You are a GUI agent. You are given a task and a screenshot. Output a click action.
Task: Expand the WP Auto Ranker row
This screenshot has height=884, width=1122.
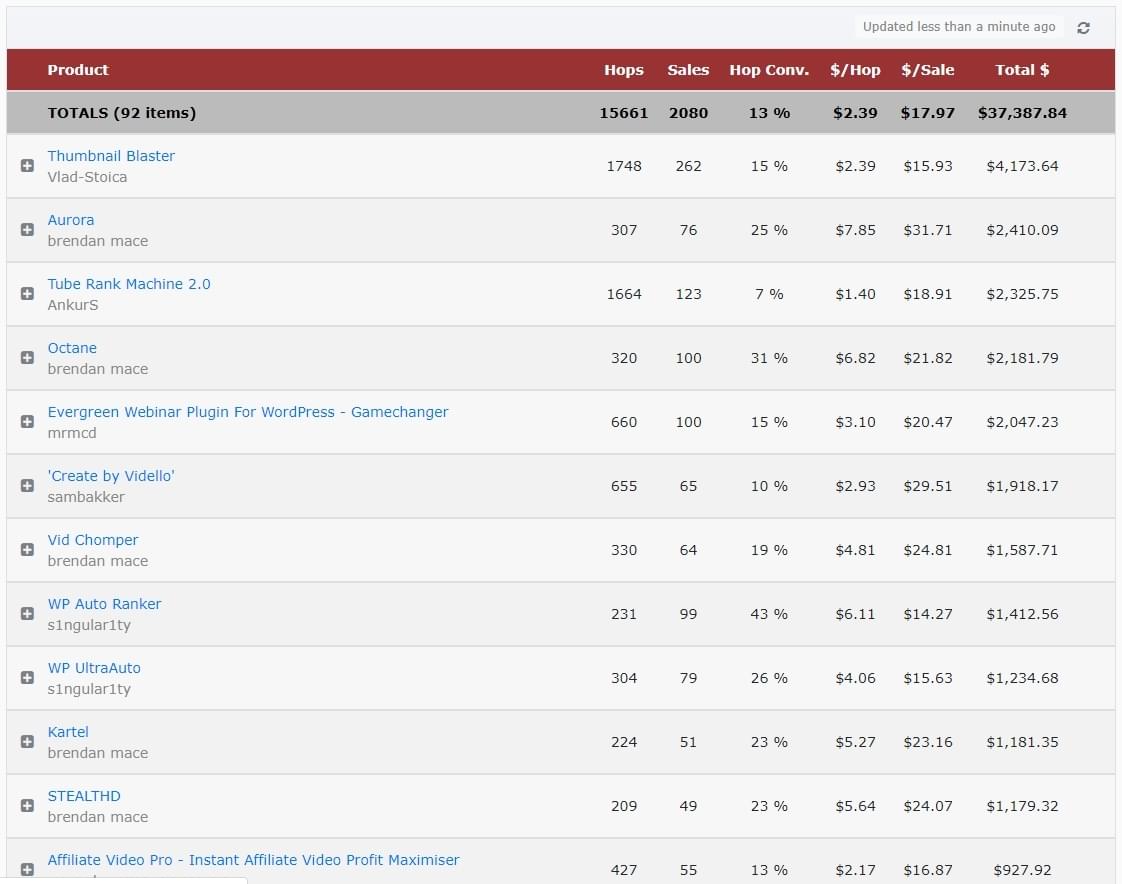tap(27, 613)
